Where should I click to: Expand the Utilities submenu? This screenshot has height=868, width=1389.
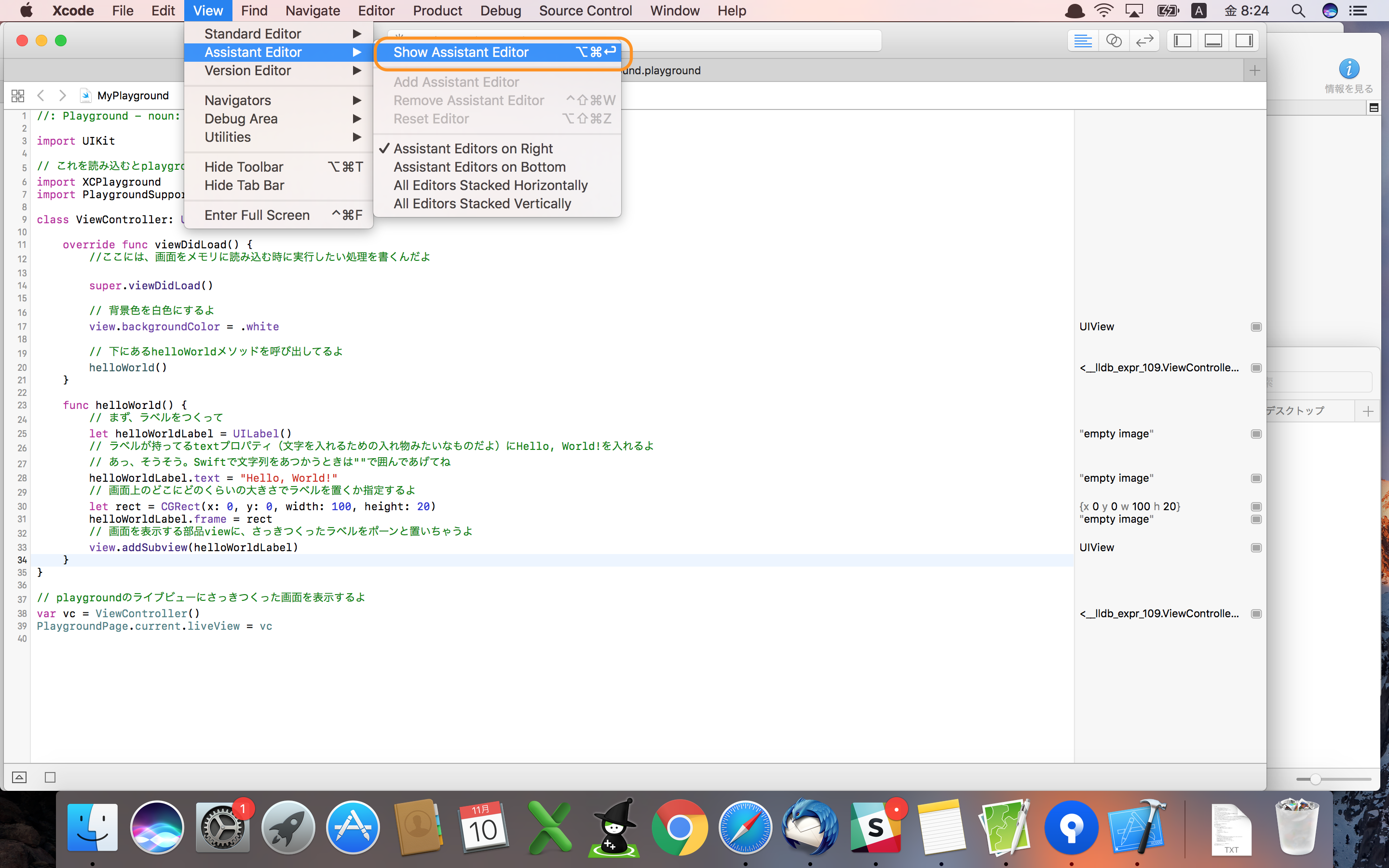[279, 137]
